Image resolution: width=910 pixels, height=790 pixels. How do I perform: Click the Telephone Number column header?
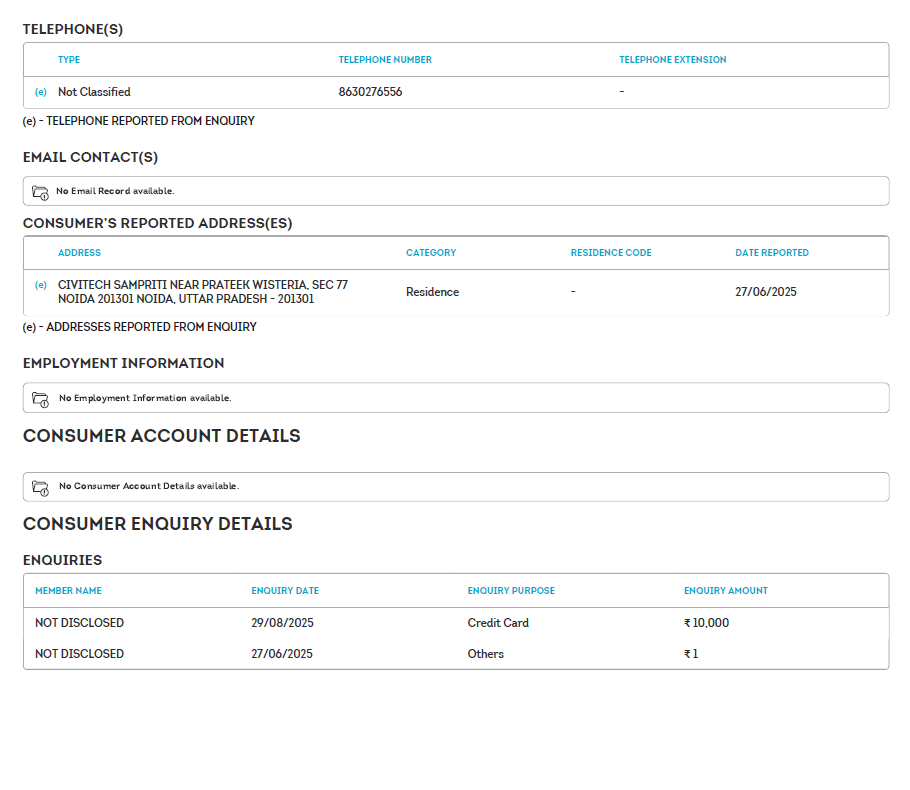coord(385,60)
